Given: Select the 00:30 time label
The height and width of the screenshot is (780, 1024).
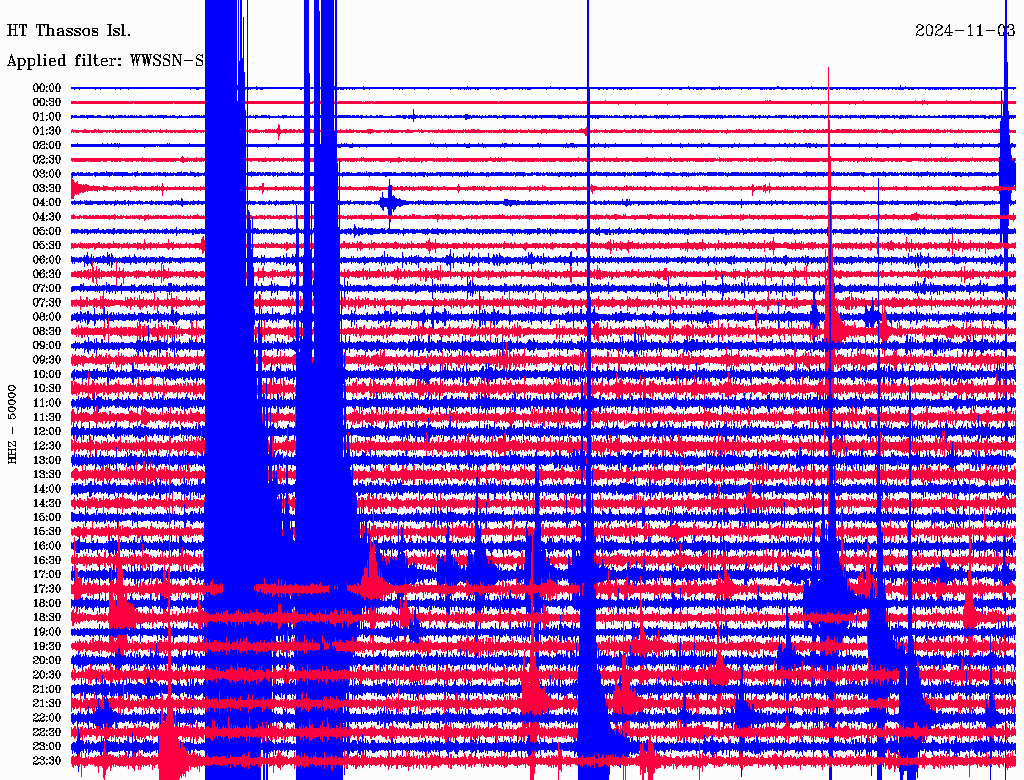Looking at the screenshot, I should [47, 102].
